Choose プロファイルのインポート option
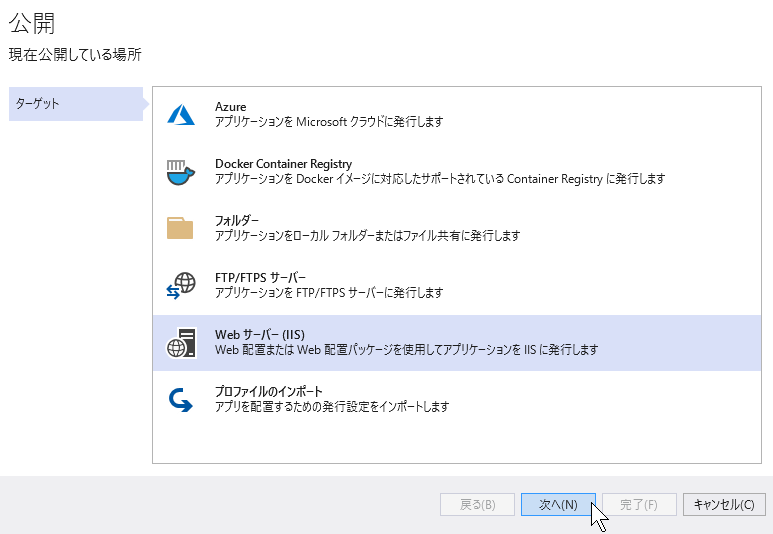Viewport: 773px width, 534px height. tap(457, 399)
